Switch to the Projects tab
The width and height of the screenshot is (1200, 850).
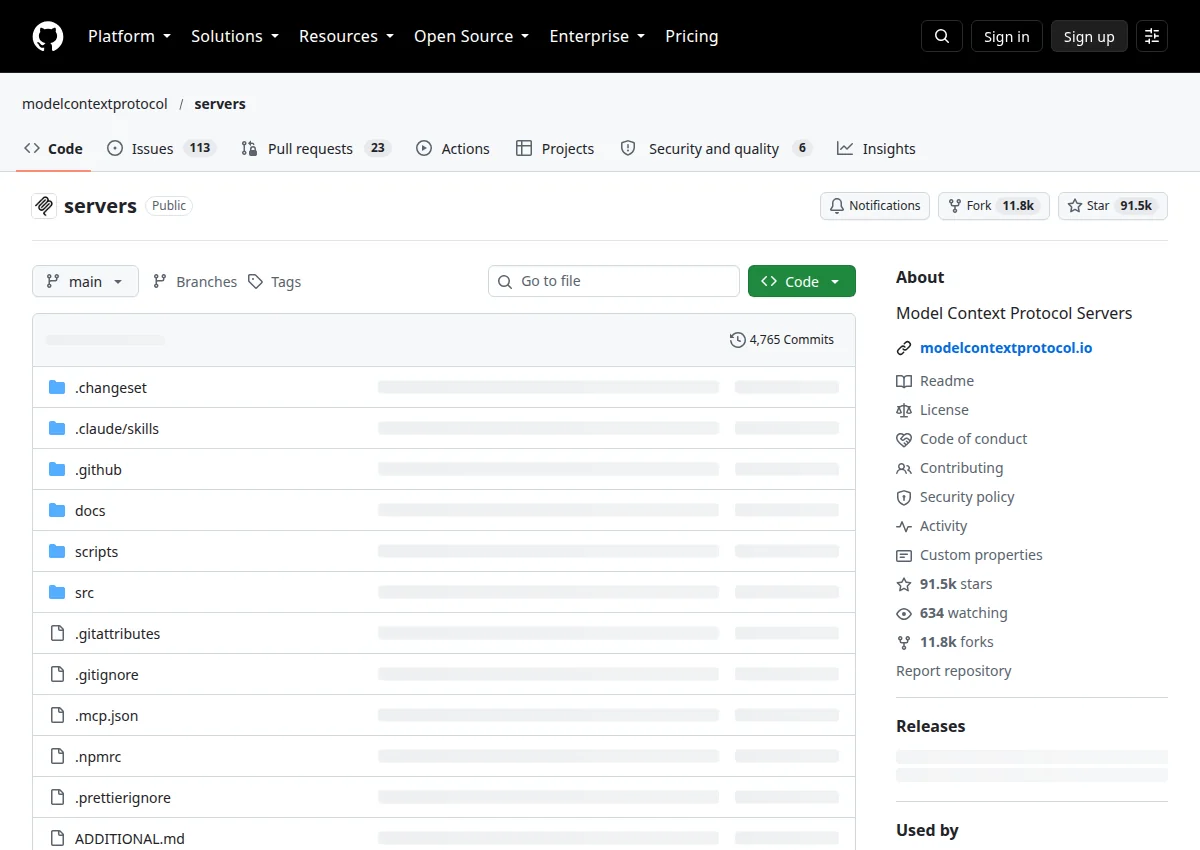pos(555,149)
